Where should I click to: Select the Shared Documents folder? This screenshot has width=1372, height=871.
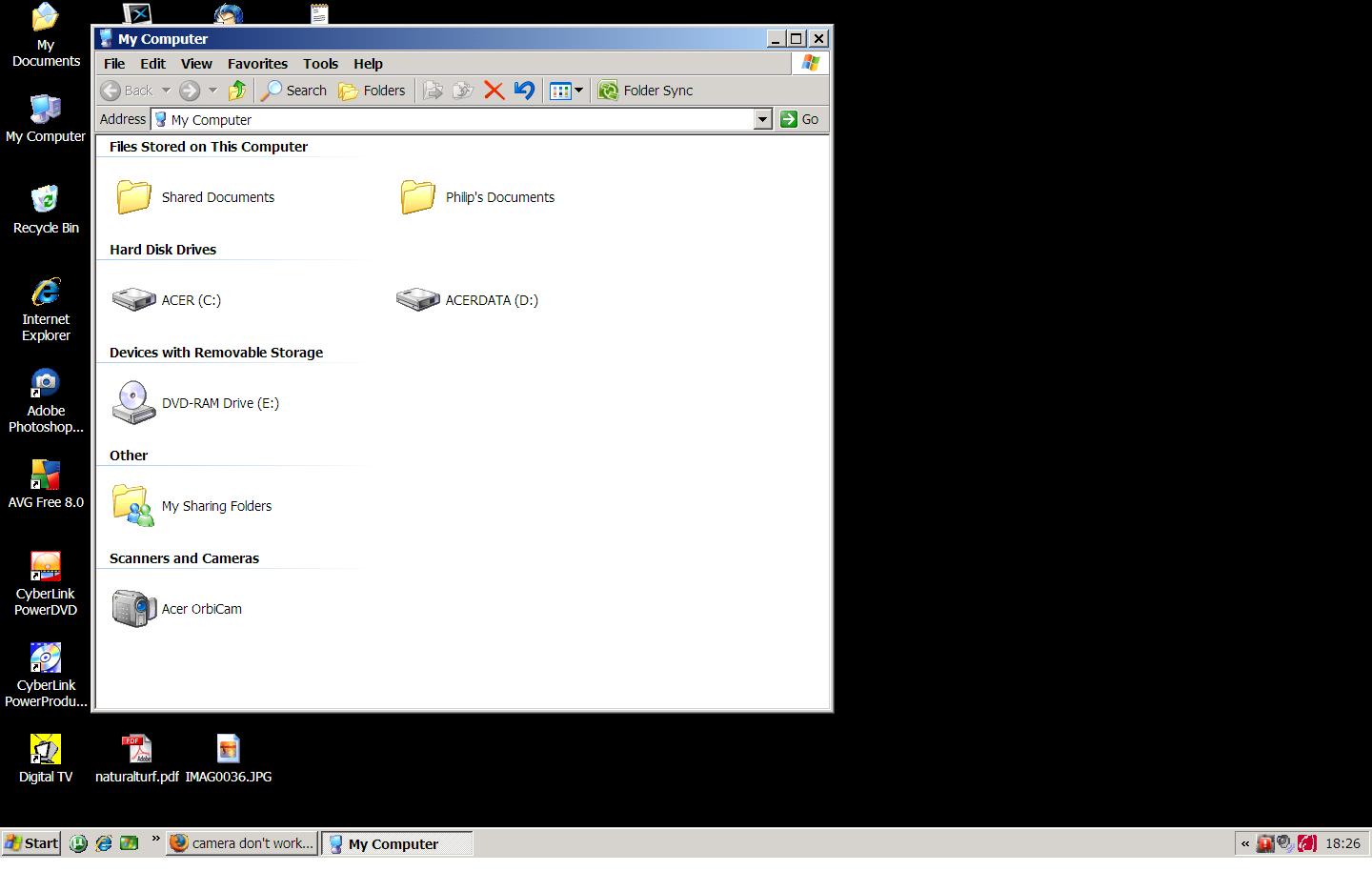(194, 197)
